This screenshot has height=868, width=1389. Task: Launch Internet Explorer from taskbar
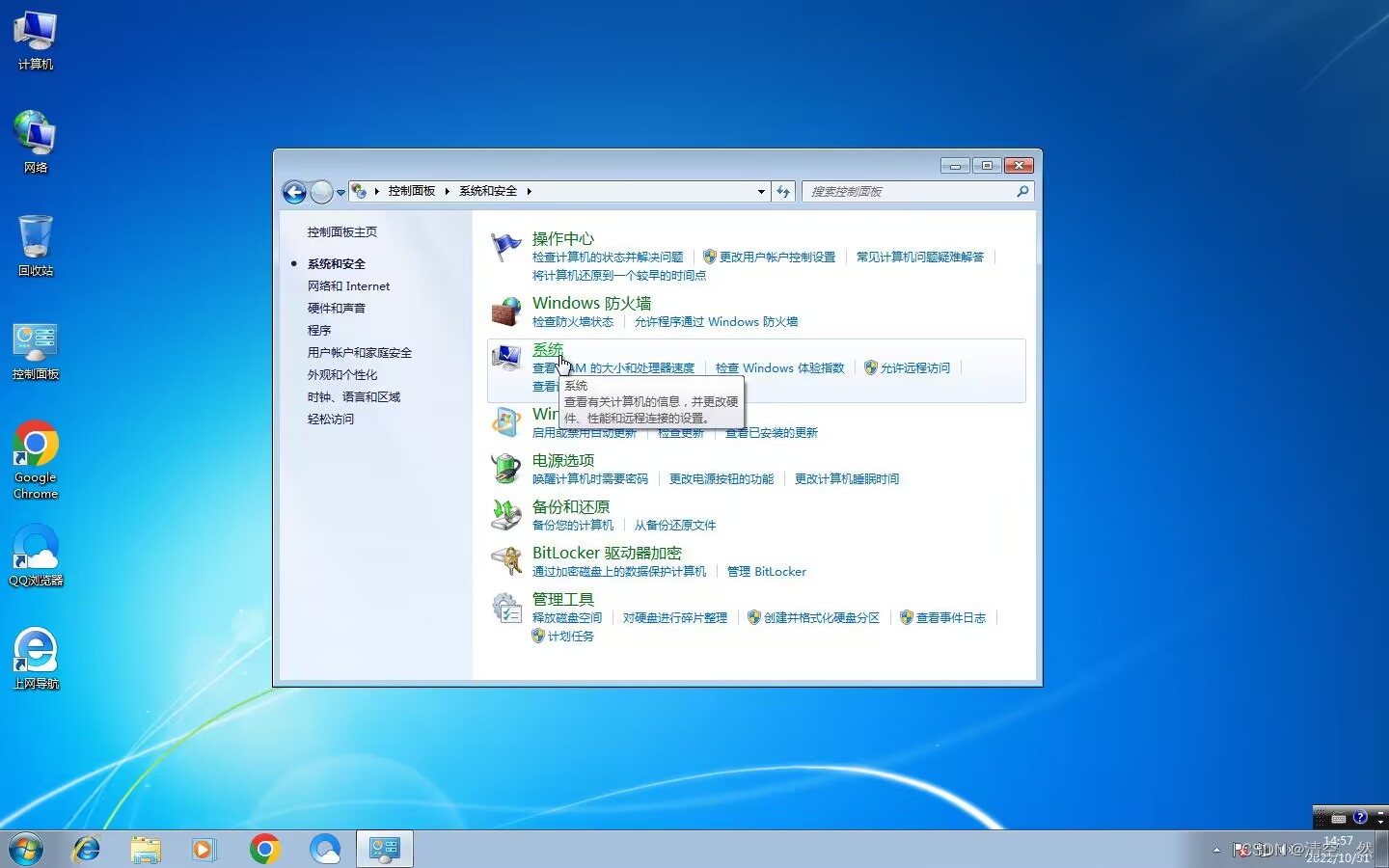pos(87,849)
